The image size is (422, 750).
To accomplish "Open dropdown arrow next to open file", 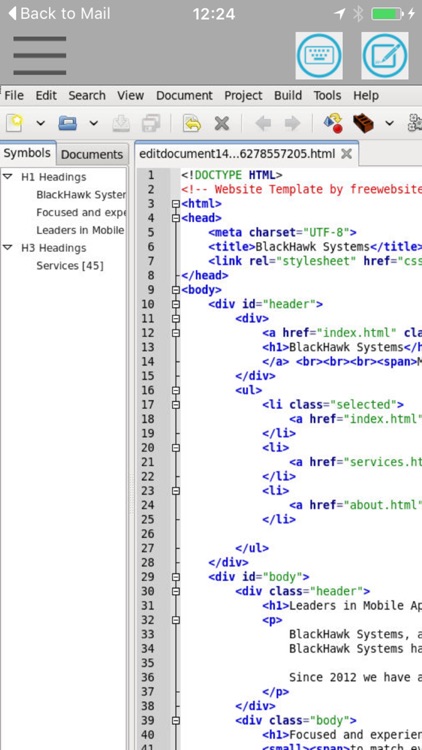I will coord(94,123).
